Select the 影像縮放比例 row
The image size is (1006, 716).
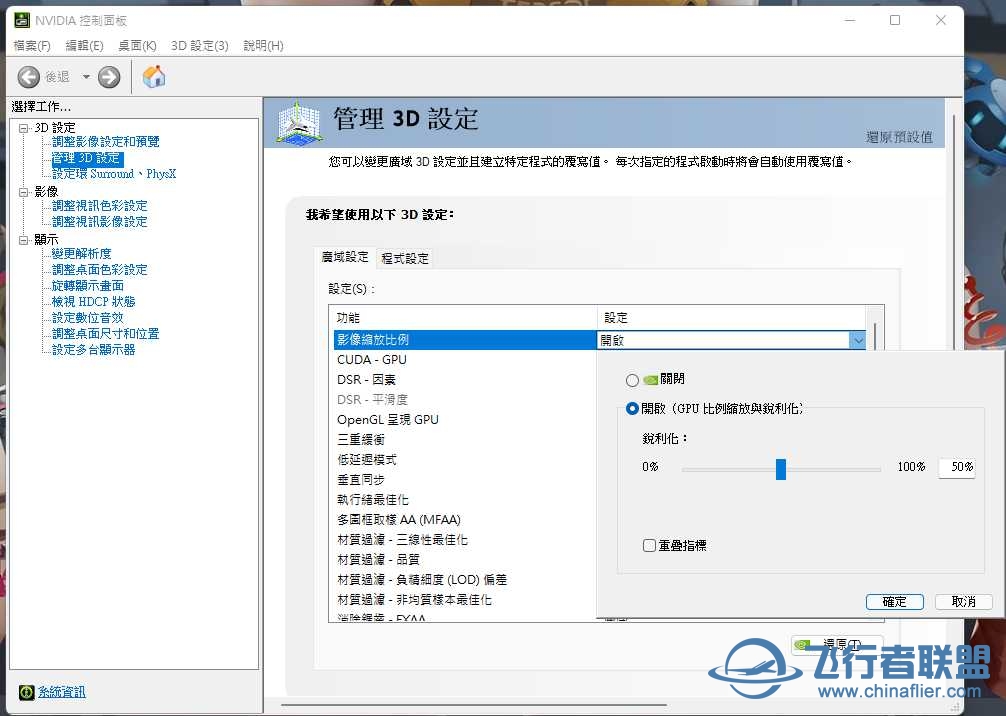click(x=465, y=340)
